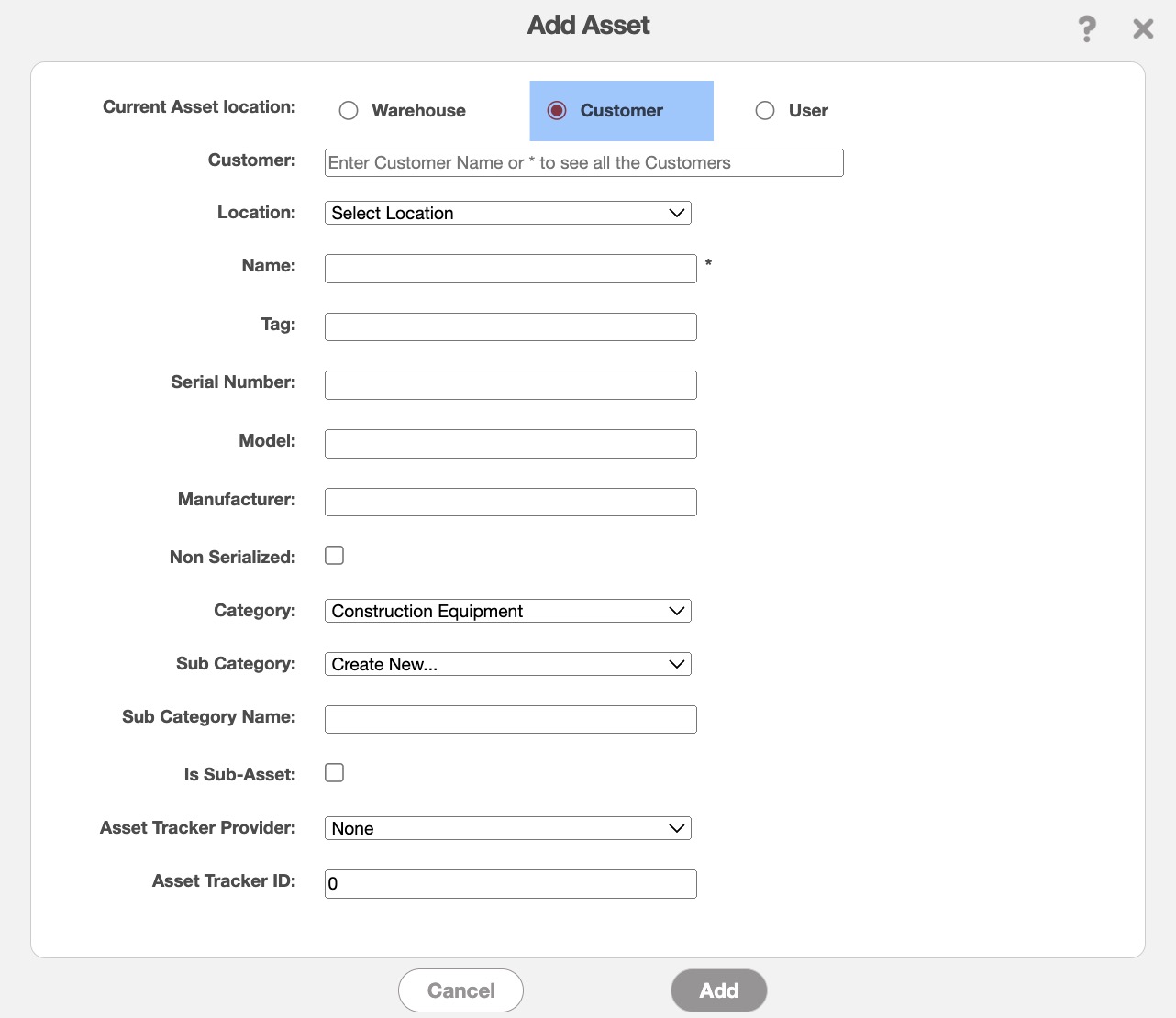This screenshot has width=1176, height=1018.
Task: Select the Warehouse radio button
Action: pos(349,111)
